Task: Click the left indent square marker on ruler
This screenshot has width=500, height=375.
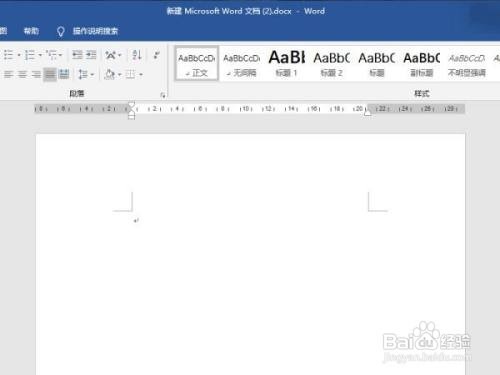Action: point(132,117)
